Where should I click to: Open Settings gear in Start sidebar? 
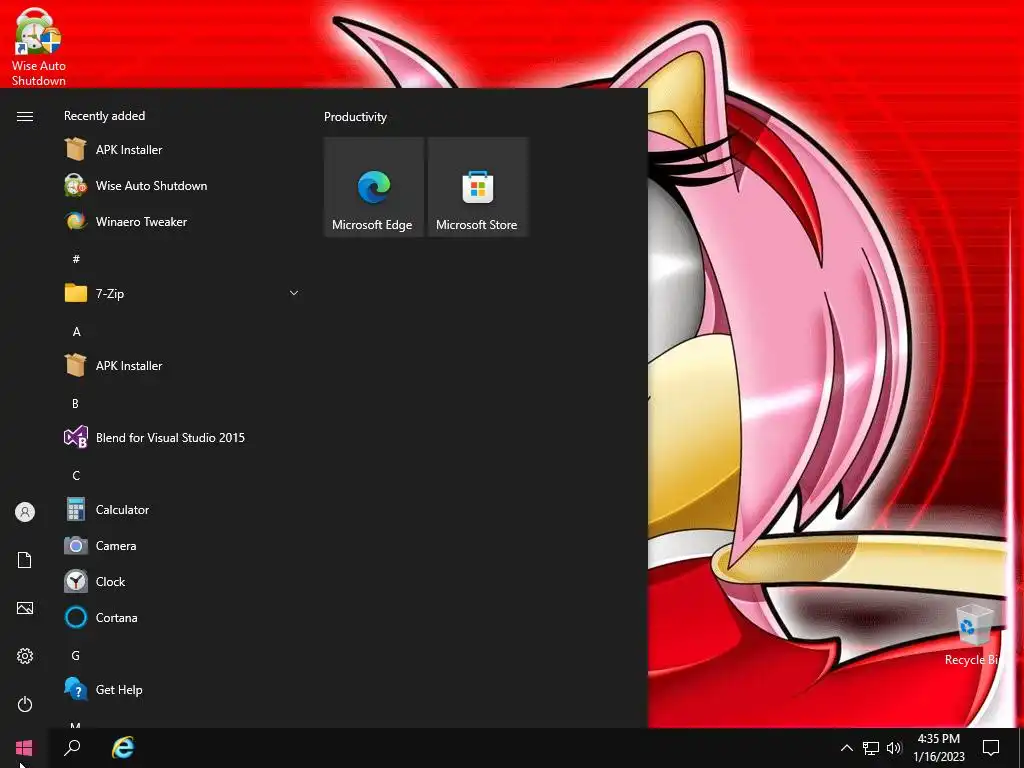click(25, 656)
